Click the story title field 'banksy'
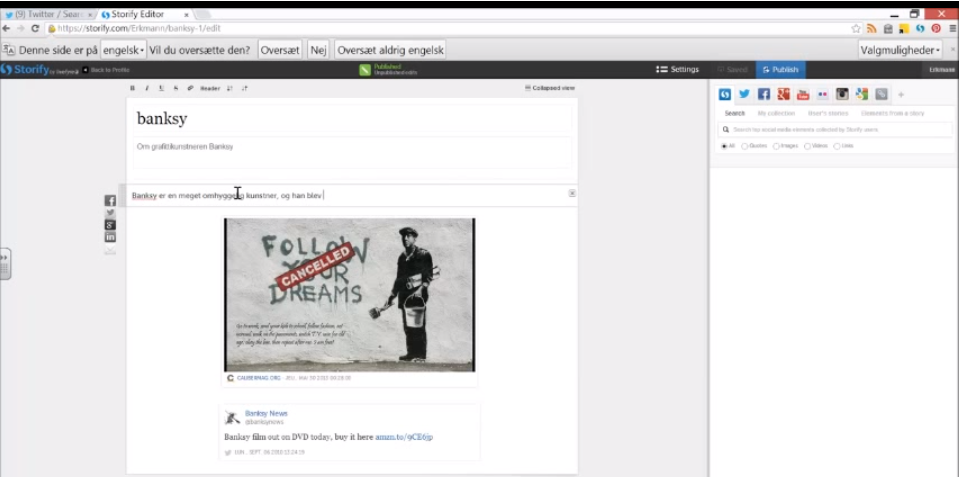 coord(352,119)
